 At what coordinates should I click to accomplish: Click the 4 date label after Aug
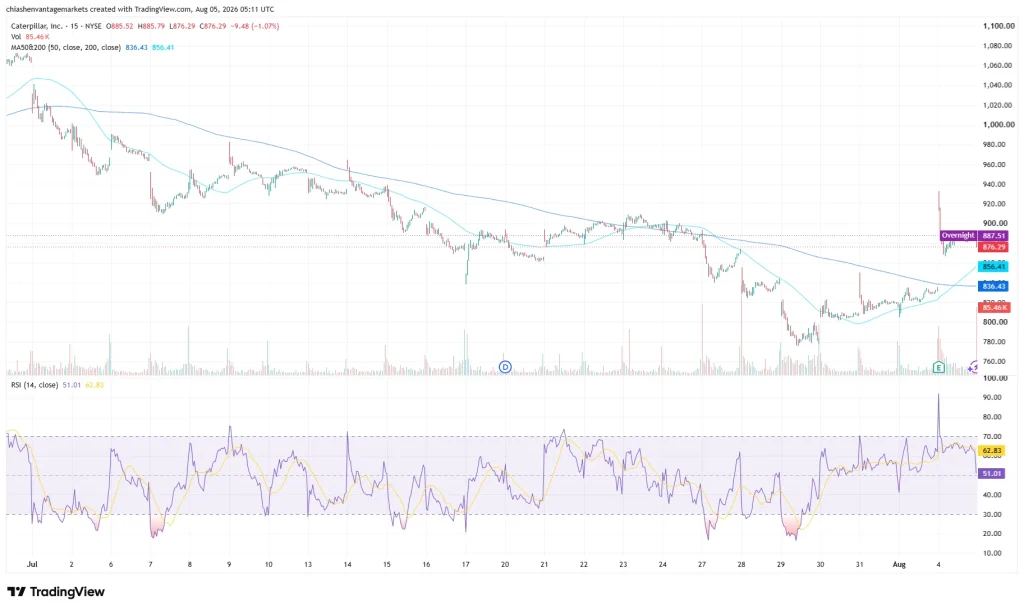point(938,564)
